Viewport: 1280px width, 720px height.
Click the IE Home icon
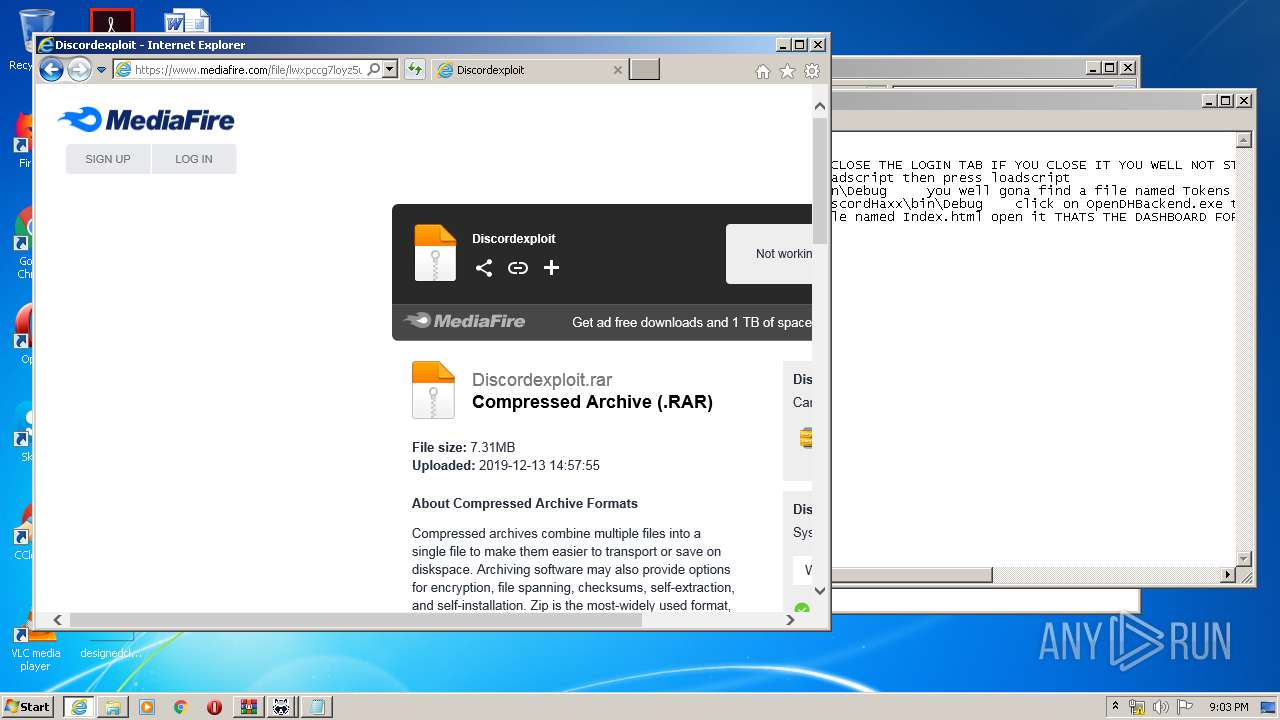pos(763,71)
